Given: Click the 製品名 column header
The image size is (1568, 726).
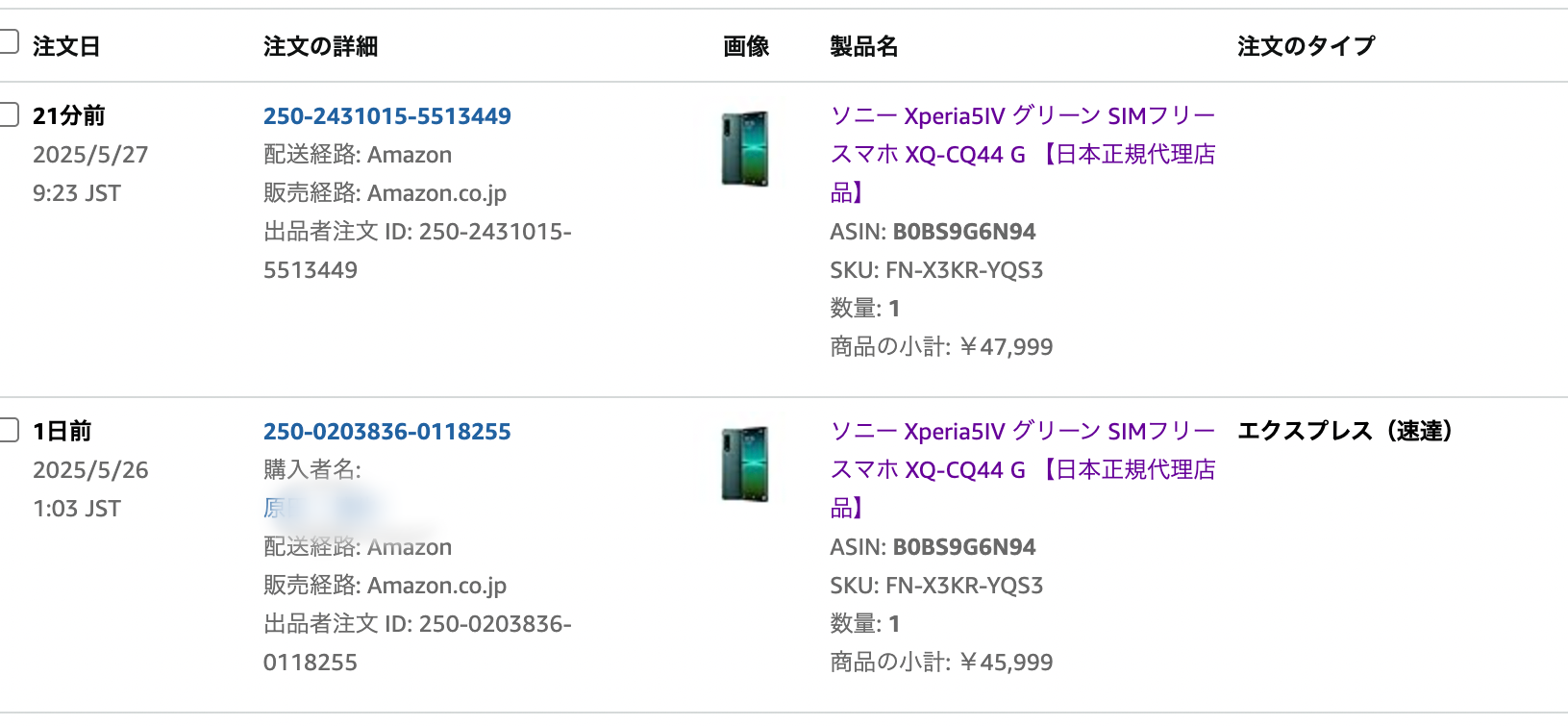Looking at the screenshot, I should point(863,46).
